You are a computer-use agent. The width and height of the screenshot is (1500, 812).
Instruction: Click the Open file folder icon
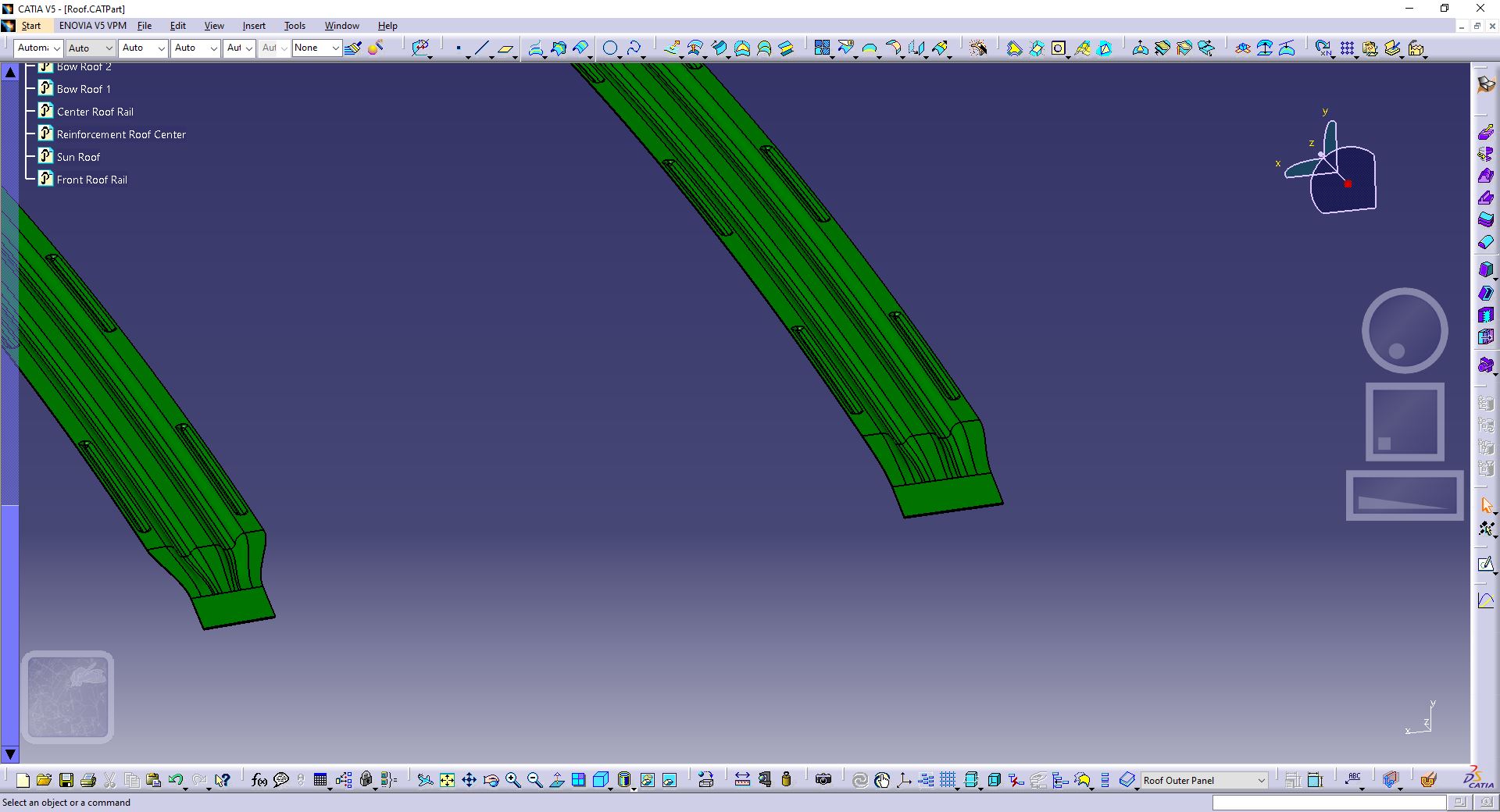(x=45, y=779)
